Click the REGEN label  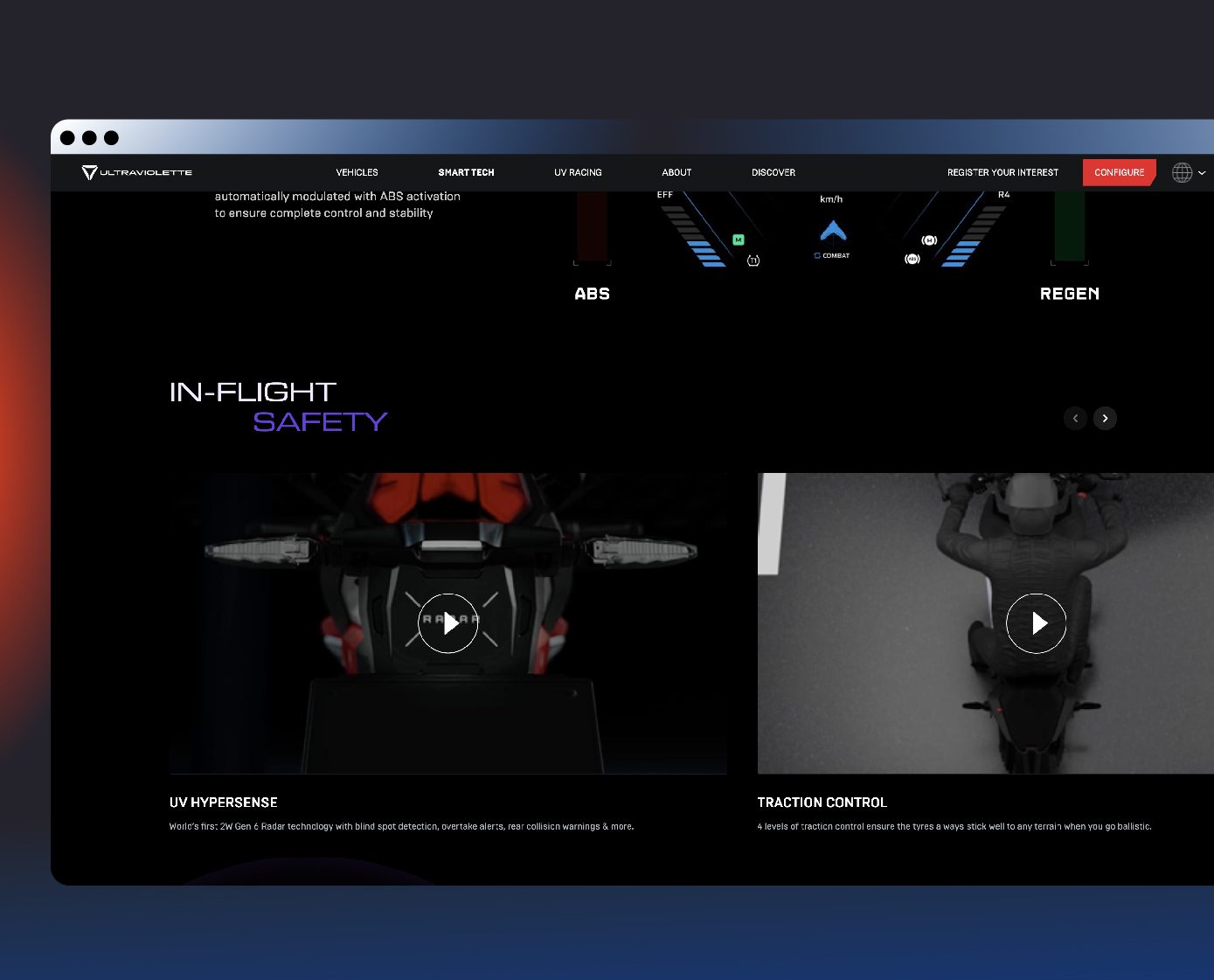(1070, 294)
